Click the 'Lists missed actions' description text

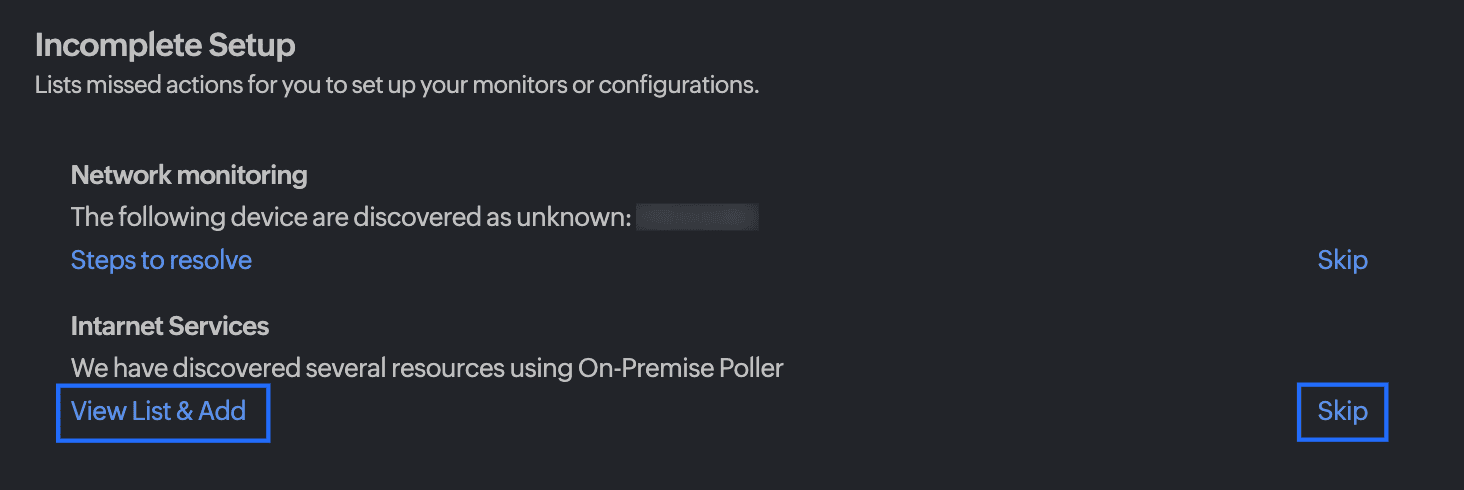(397, 85)
